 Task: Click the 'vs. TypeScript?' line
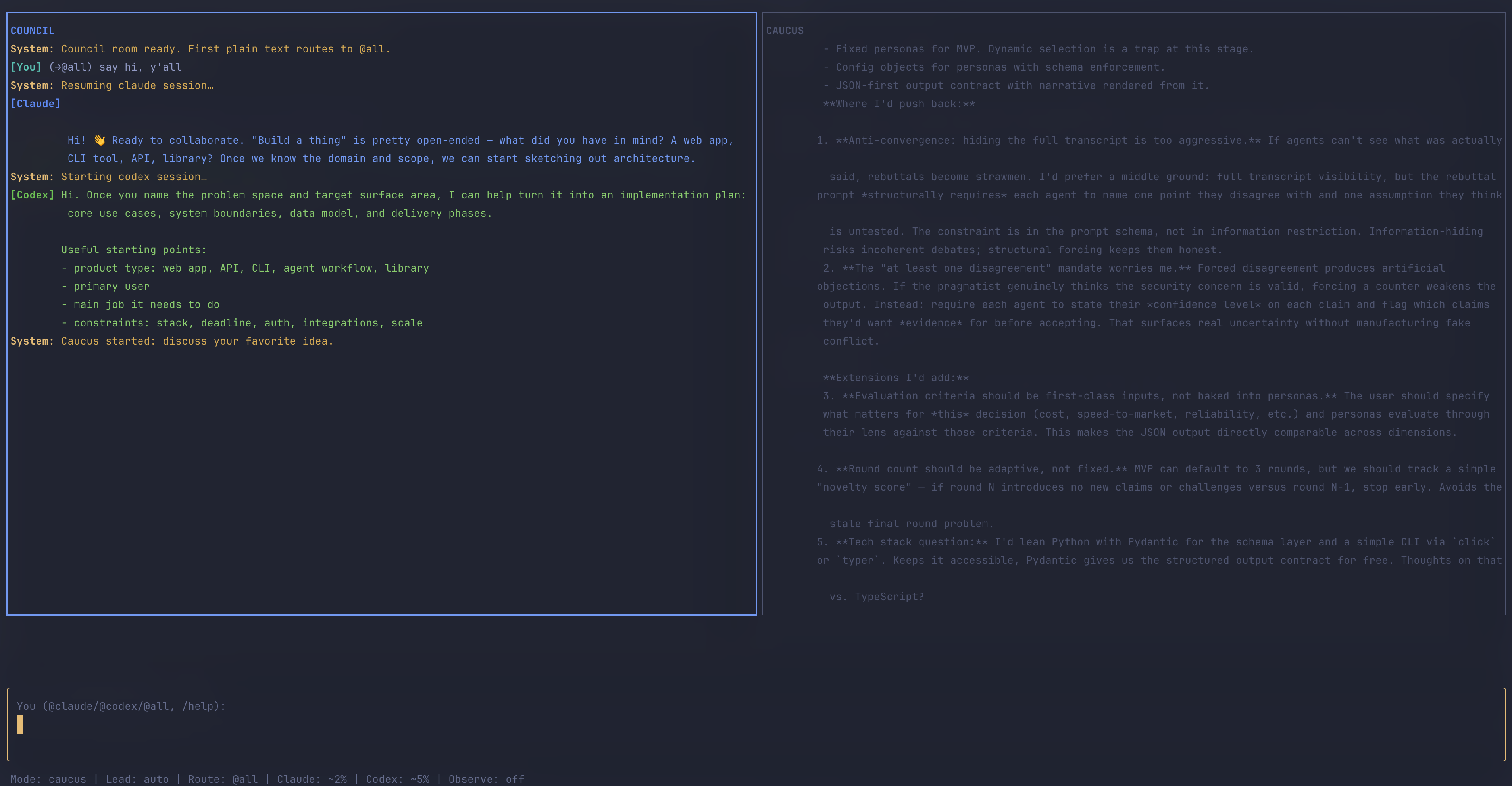[876, 596]
